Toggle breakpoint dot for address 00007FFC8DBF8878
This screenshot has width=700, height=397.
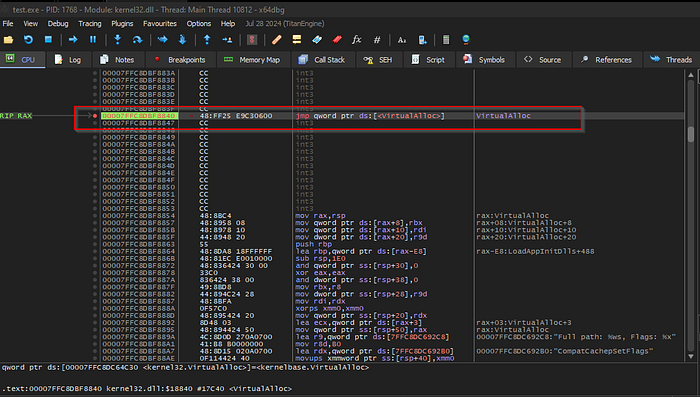pyautogui.click(x=95, y=273)
